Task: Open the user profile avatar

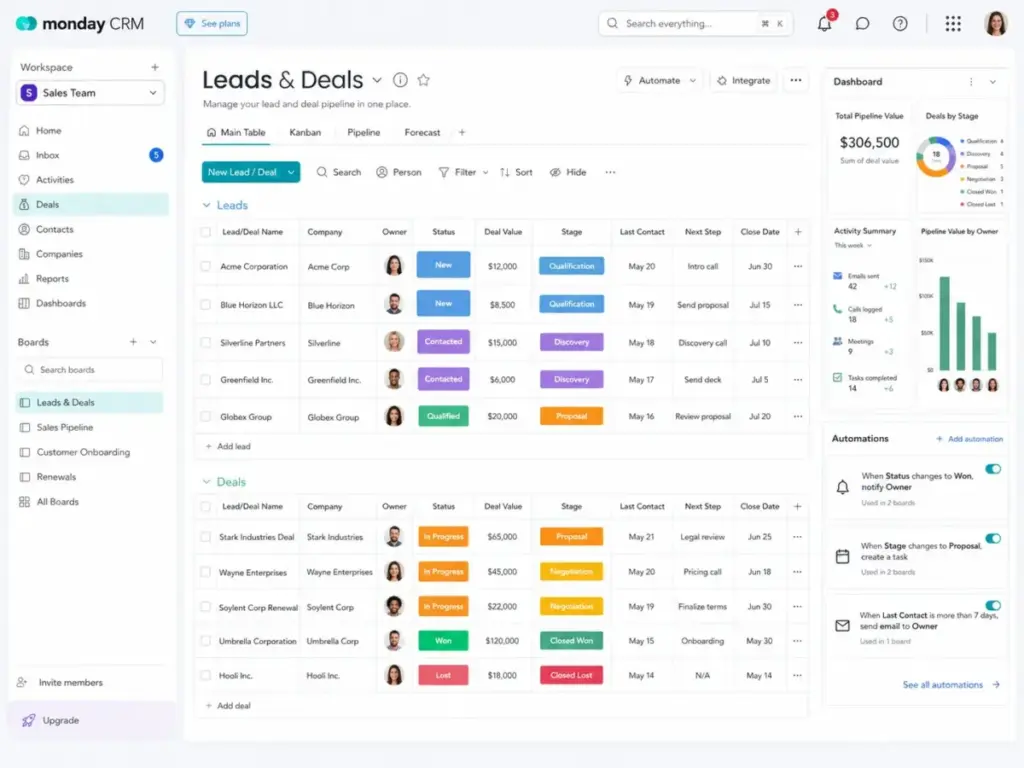Action: coord(995,24)
